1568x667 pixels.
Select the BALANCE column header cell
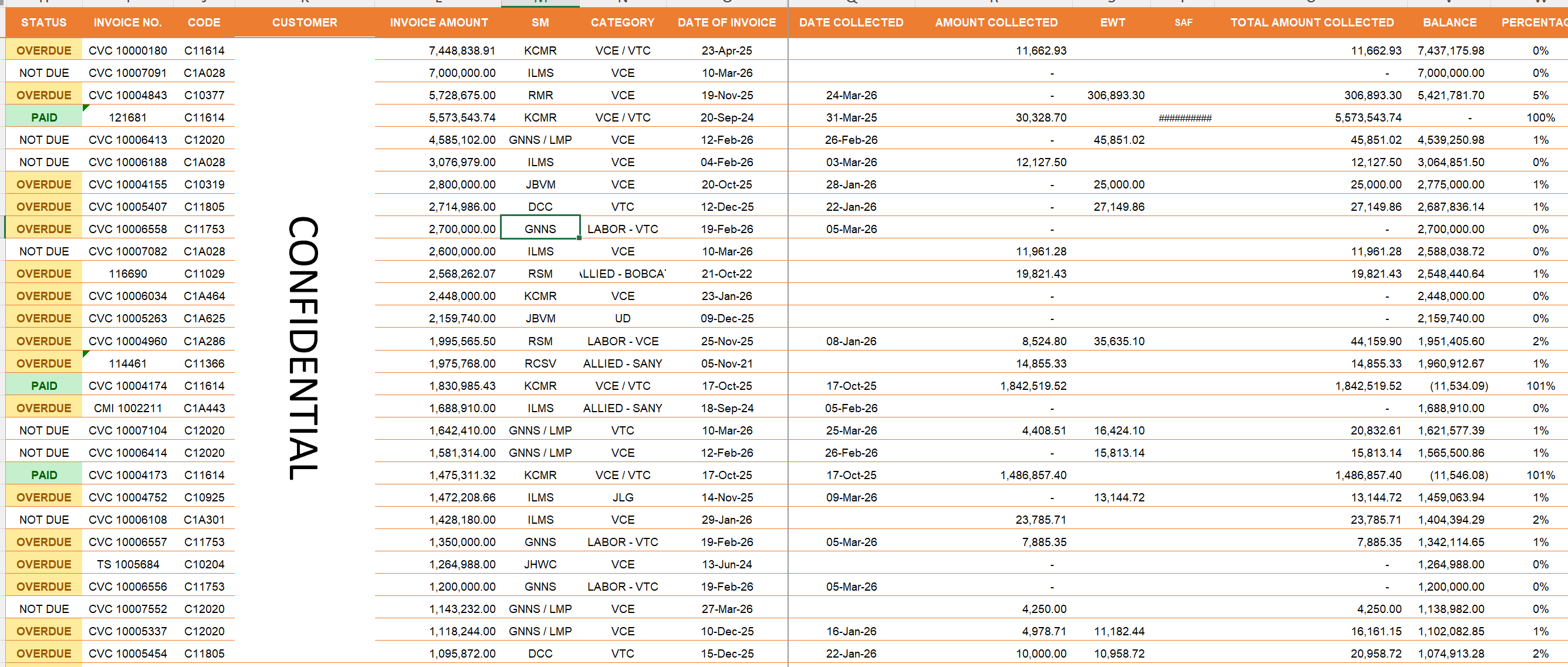click(x=1449, y=22)
